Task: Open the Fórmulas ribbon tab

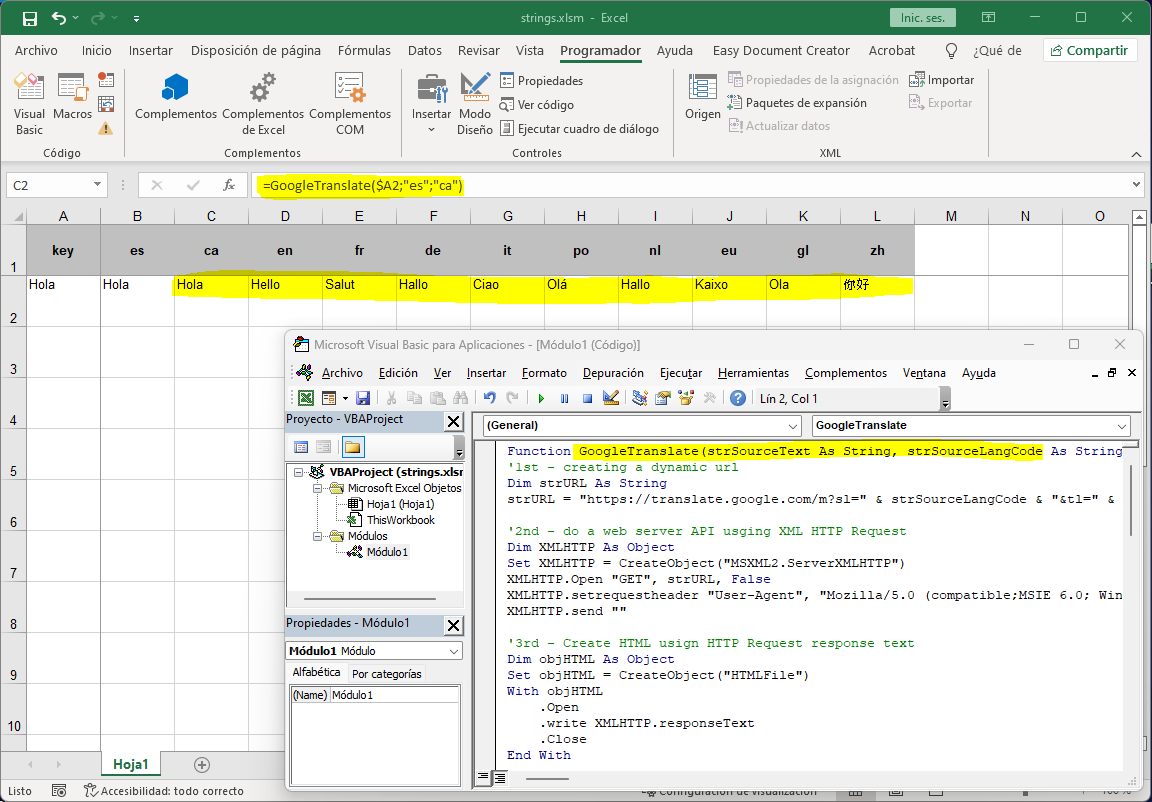Action: tap(364, 51)
